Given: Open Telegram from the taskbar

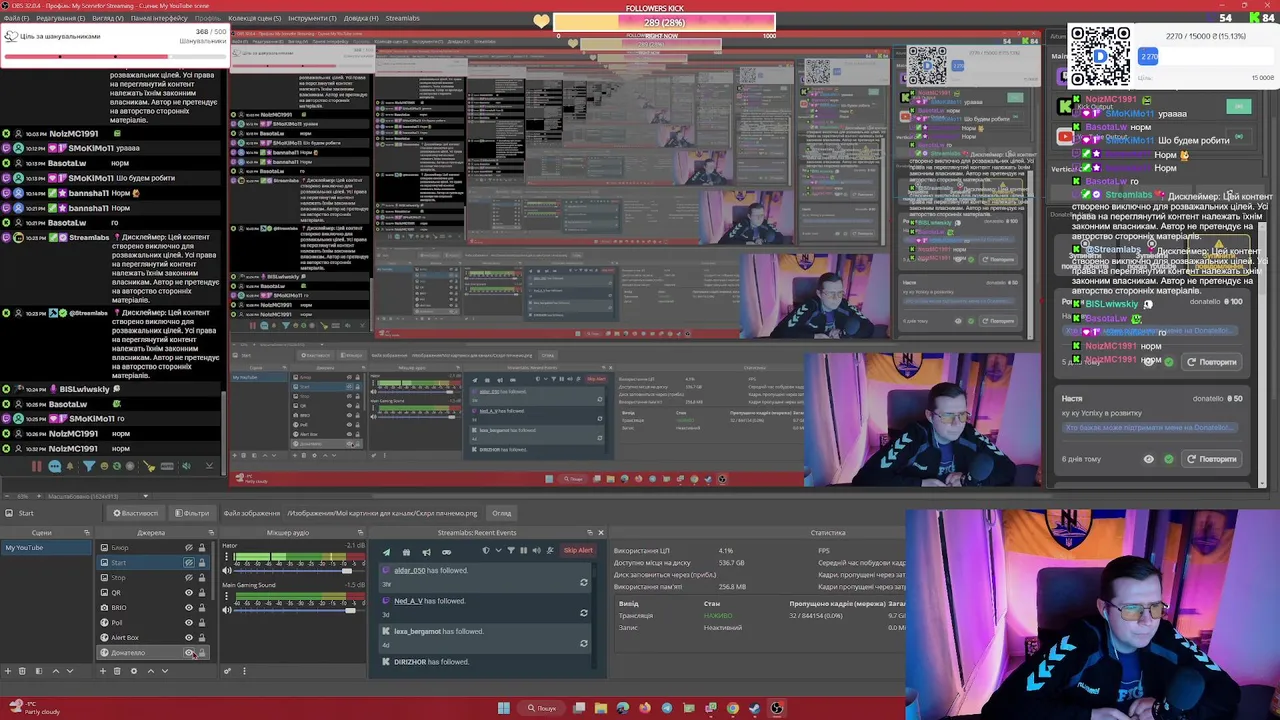Looking at the screenshot, I should (667, 708).
